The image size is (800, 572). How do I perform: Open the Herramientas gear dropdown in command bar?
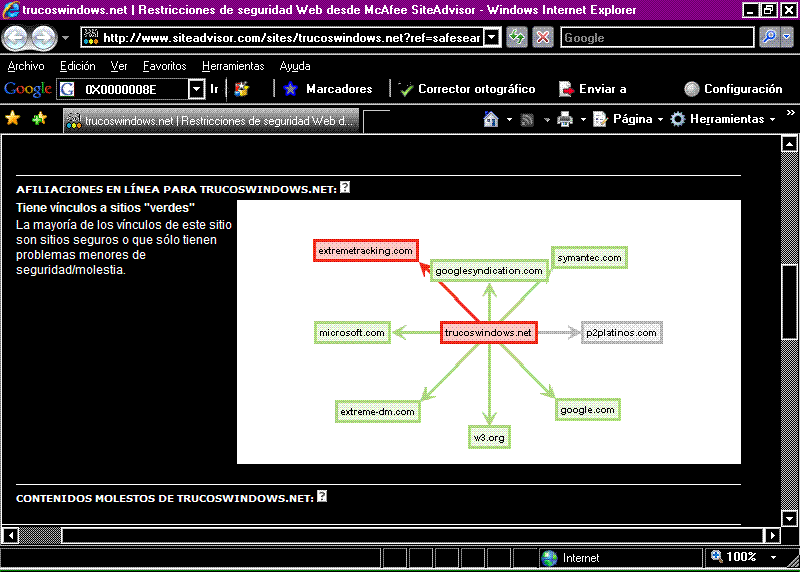pos(723,119)
